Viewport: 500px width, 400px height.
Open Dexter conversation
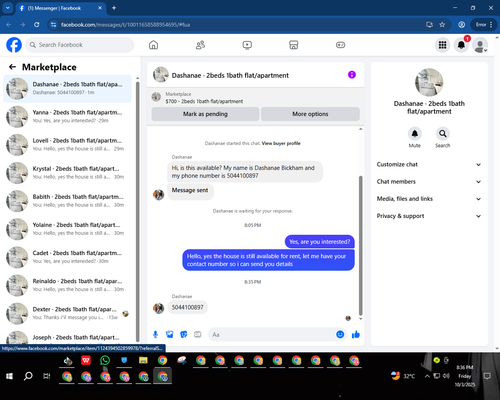click(67, 313)
